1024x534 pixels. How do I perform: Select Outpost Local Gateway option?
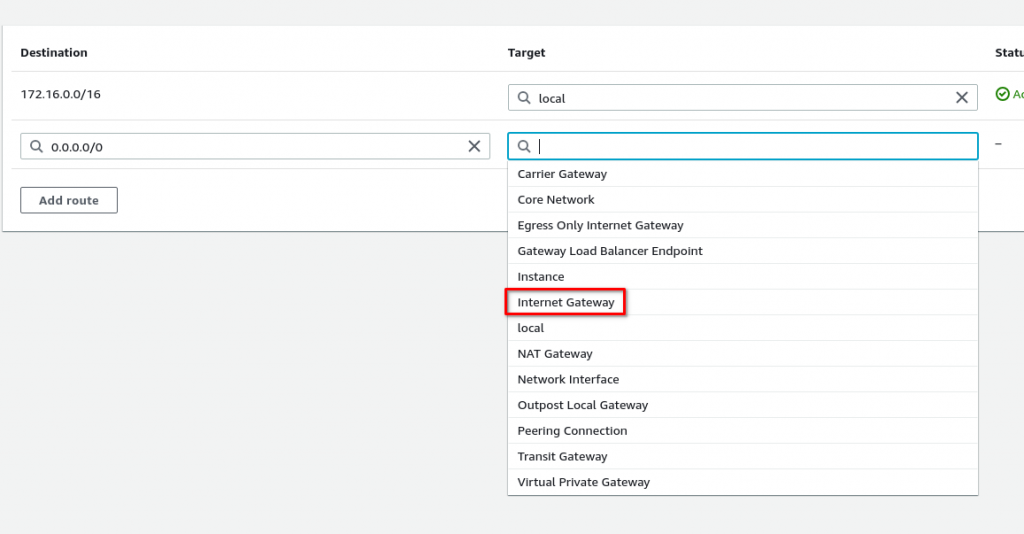583,405
